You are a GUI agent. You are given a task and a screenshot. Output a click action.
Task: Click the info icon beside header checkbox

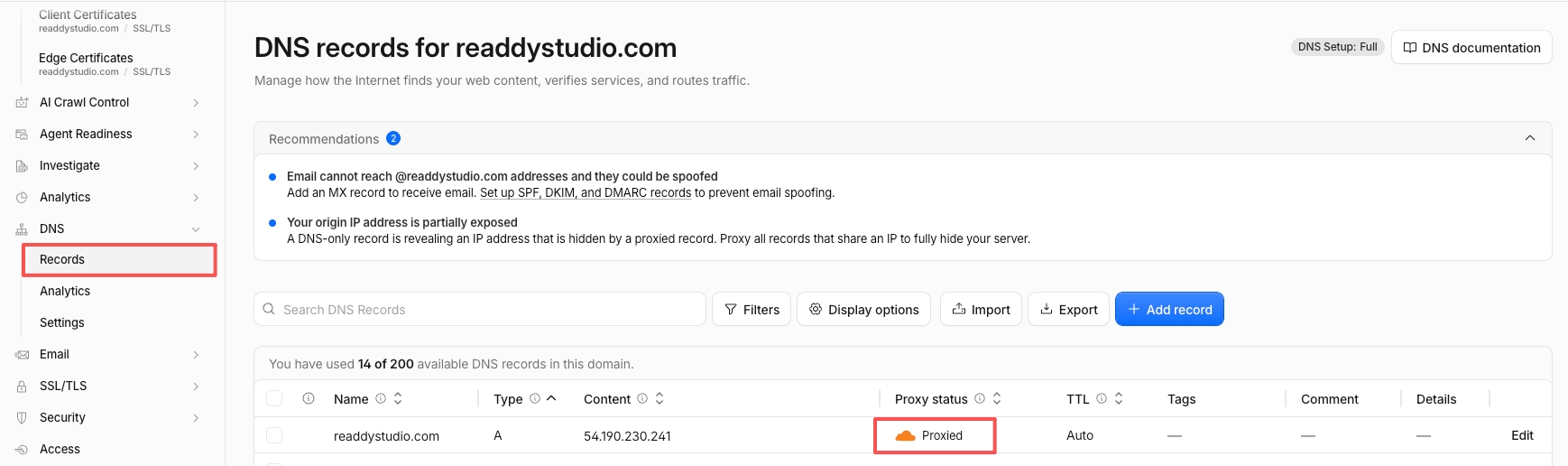[x=309, y=398]
